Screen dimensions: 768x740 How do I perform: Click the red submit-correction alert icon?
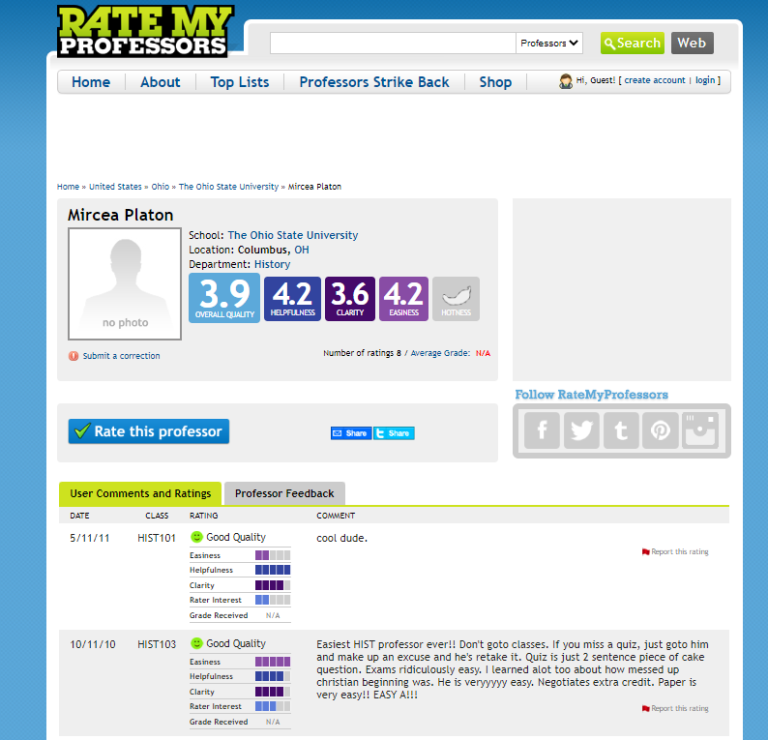pos(73,356)
